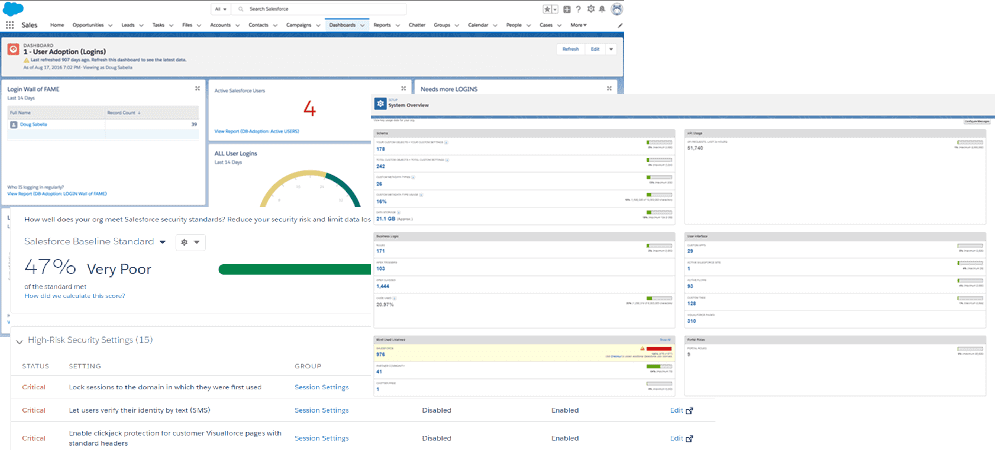1003x475 pixels.
Task: Open the Accounts tab chevron menu
Action: [x=237, y=26]
